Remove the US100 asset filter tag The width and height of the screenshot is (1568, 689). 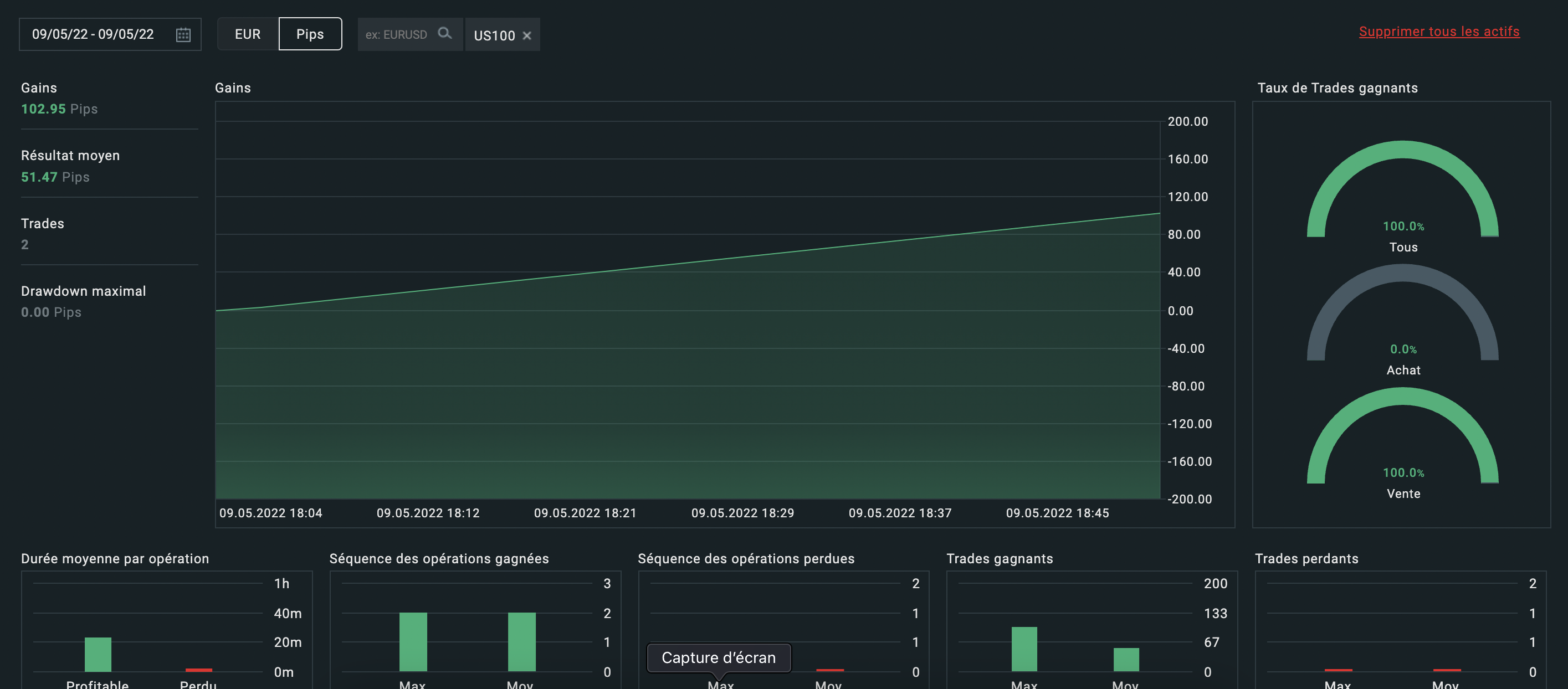(527, 36)
